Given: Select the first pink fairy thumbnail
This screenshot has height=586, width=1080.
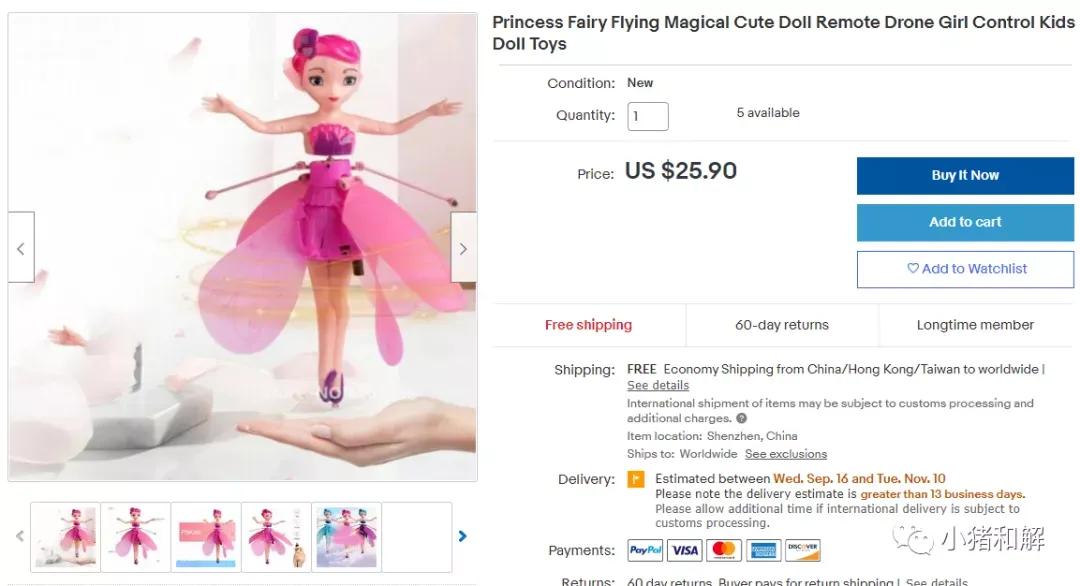Looking at the screenshot, I should (x=66, y=537).
